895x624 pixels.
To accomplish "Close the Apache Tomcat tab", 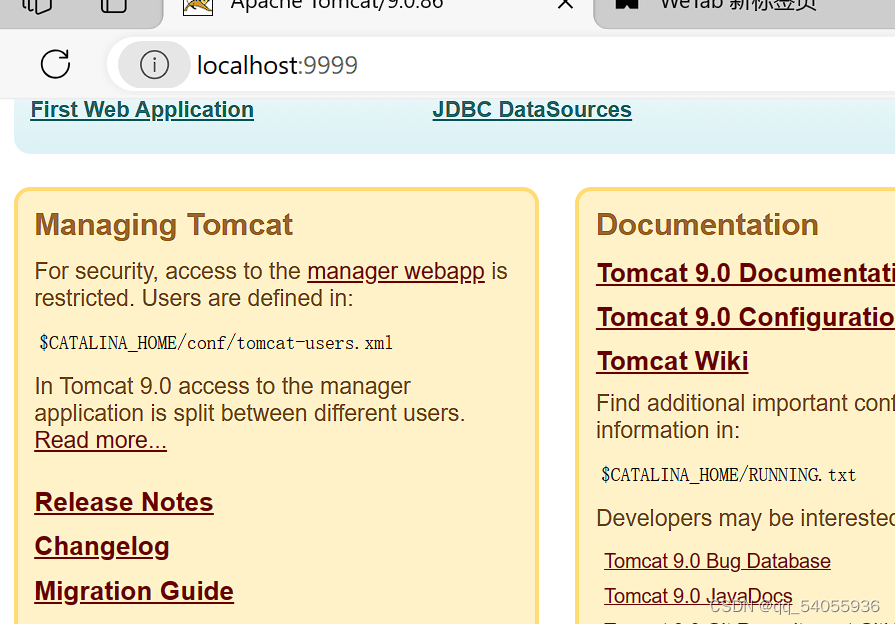I will click(x=565, y=7).
